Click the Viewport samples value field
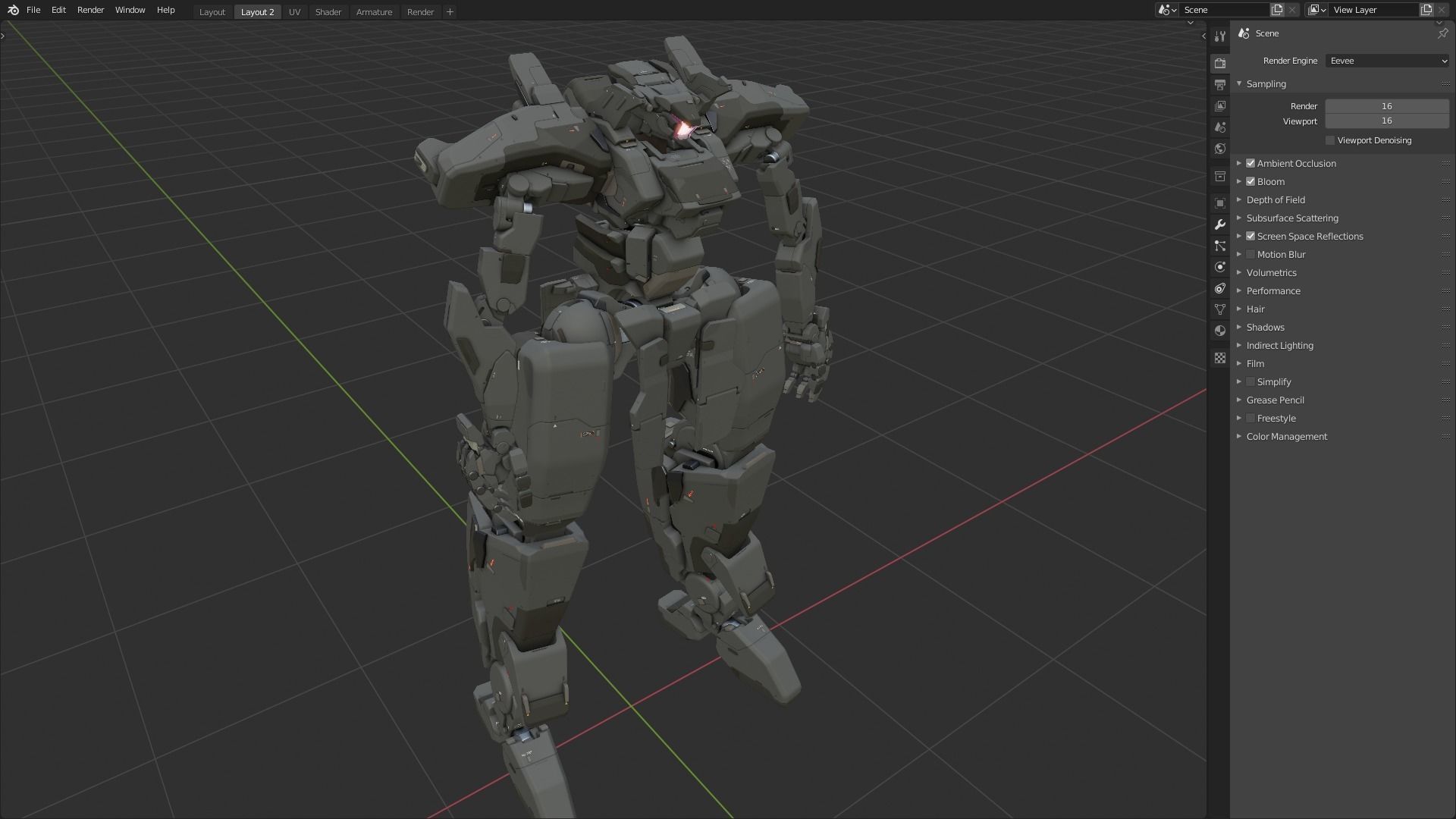 [x=1387, y=121]
